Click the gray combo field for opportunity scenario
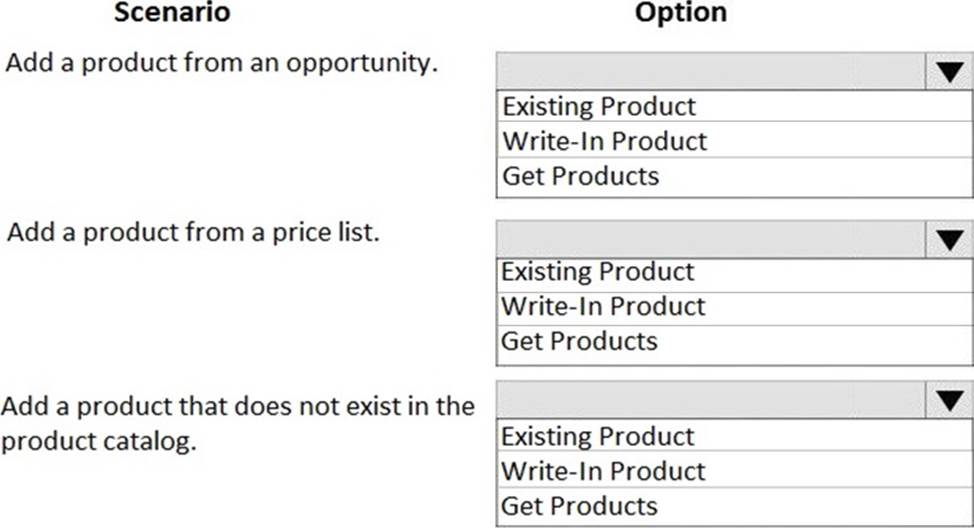This screenshot has height=528, width=974. coord(710,71)
